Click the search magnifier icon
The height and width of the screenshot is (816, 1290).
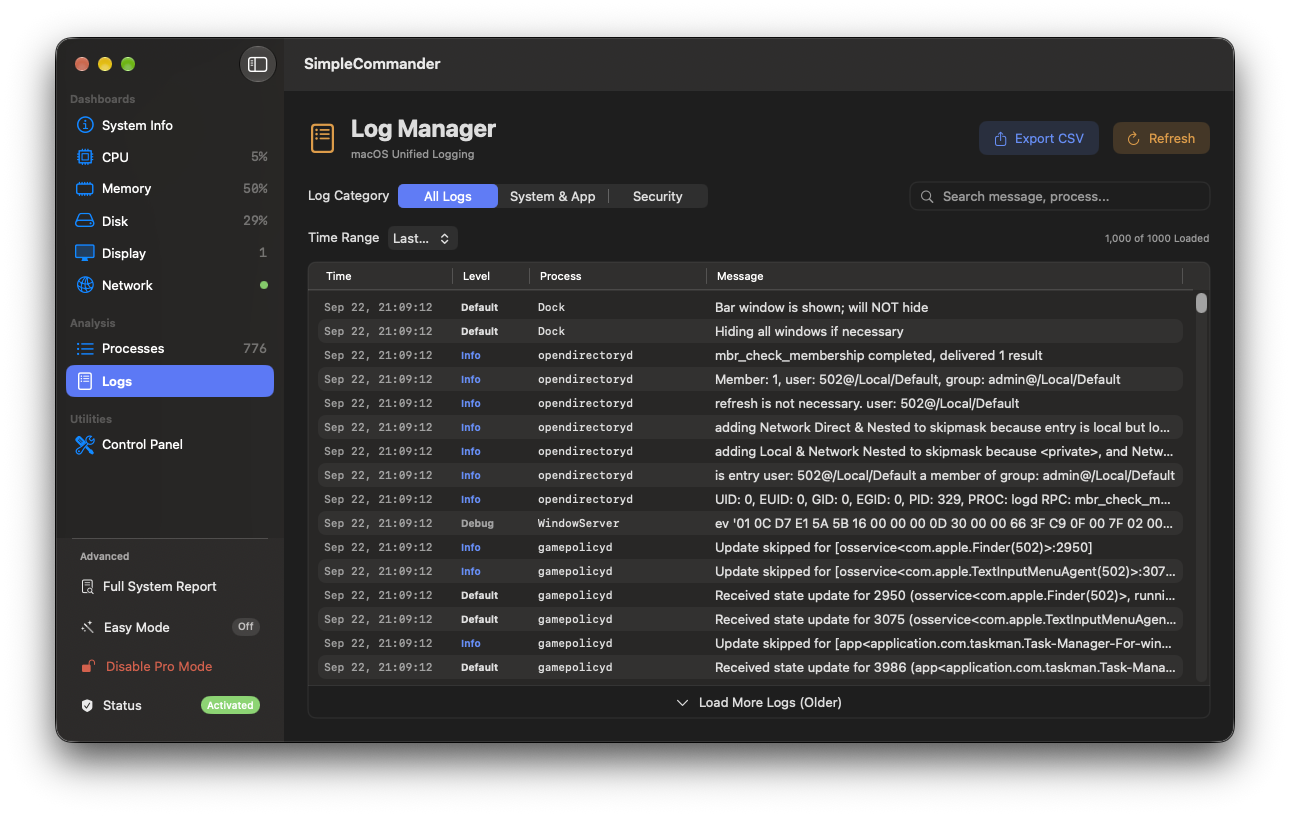click(927, 196)
